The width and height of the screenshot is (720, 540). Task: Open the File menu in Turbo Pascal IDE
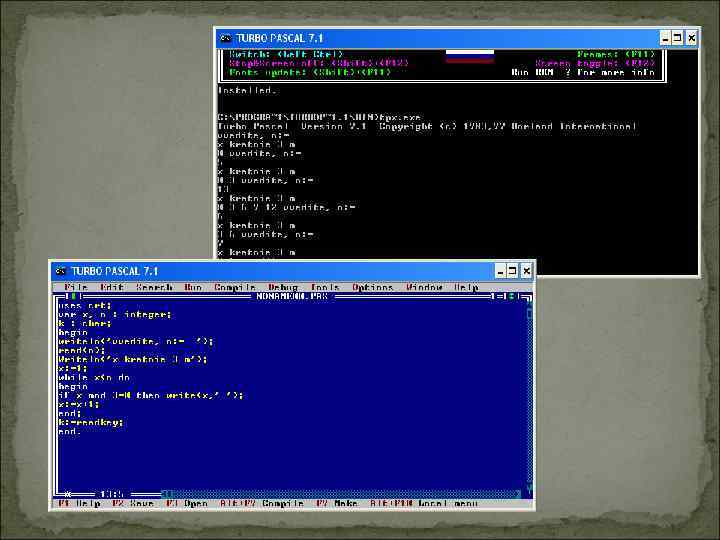(76, 287)
